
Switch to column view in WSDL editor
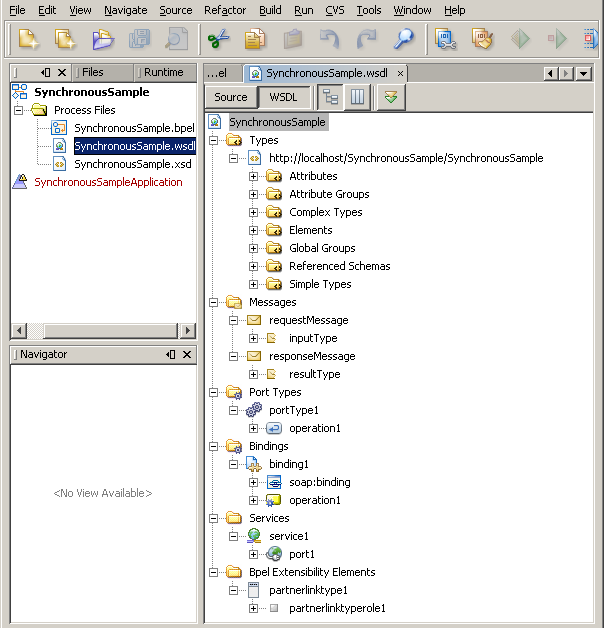357,97
